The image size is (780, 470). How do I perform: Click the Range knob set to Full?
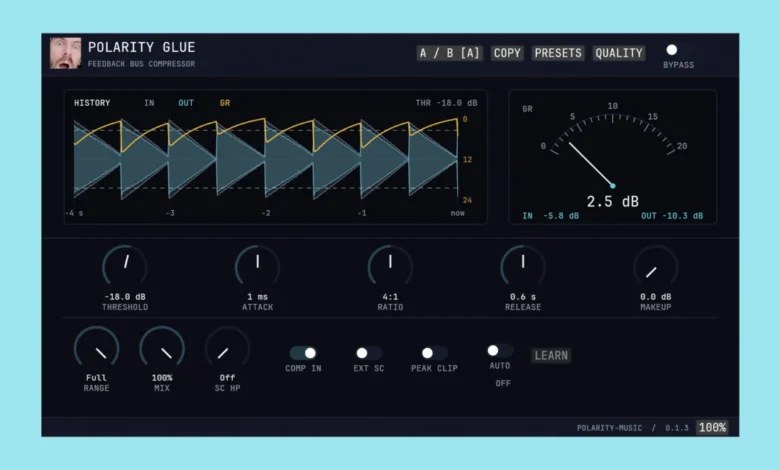97,348
